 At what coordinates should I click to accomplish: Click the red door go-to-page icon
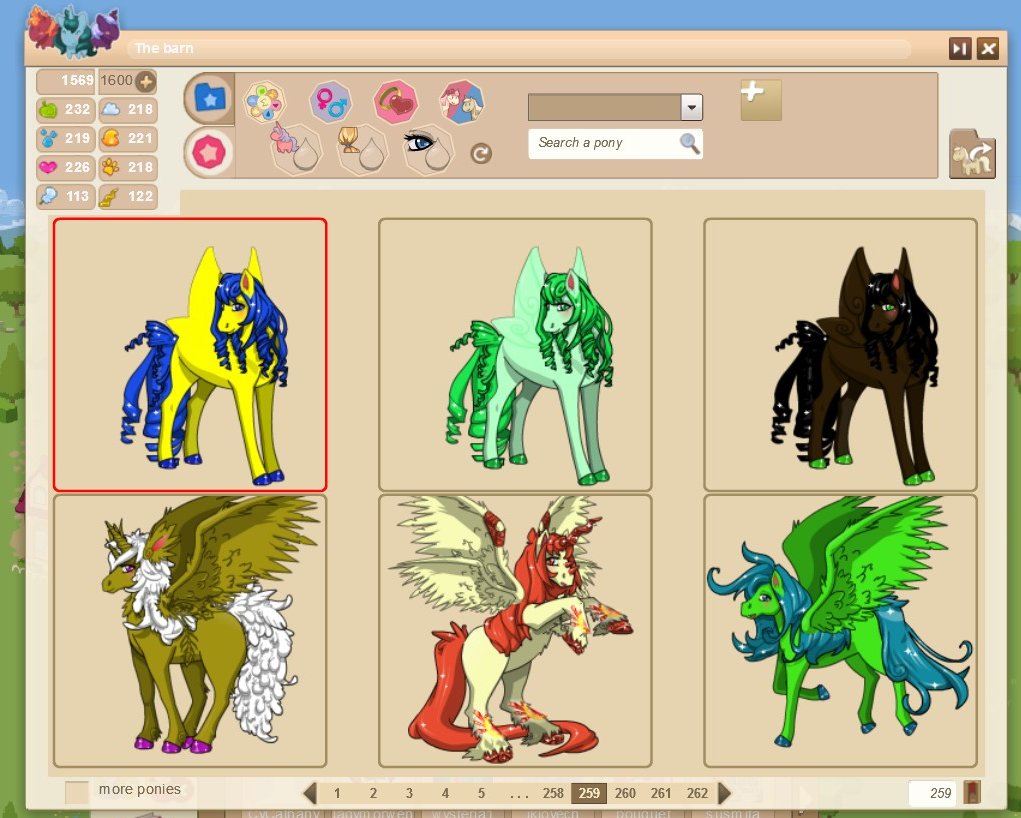click(x=972, y=793)
